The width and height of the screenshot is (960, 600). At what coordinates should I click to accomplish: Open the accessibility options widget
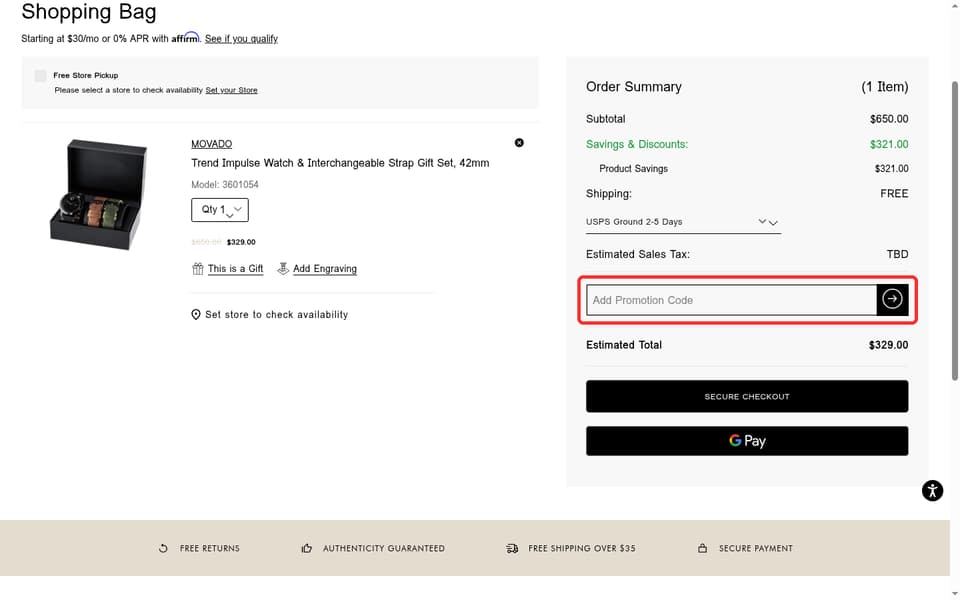click(932, 490)
